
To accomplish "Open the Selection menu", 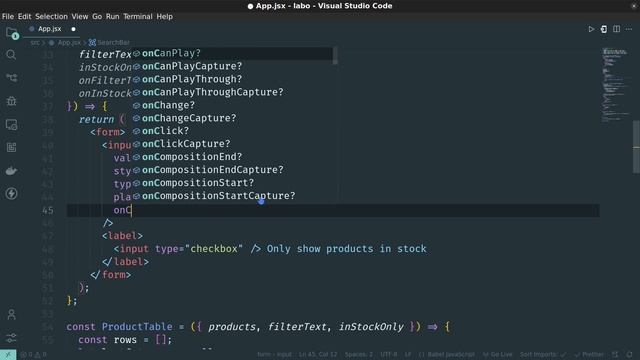I will [51, 16].
